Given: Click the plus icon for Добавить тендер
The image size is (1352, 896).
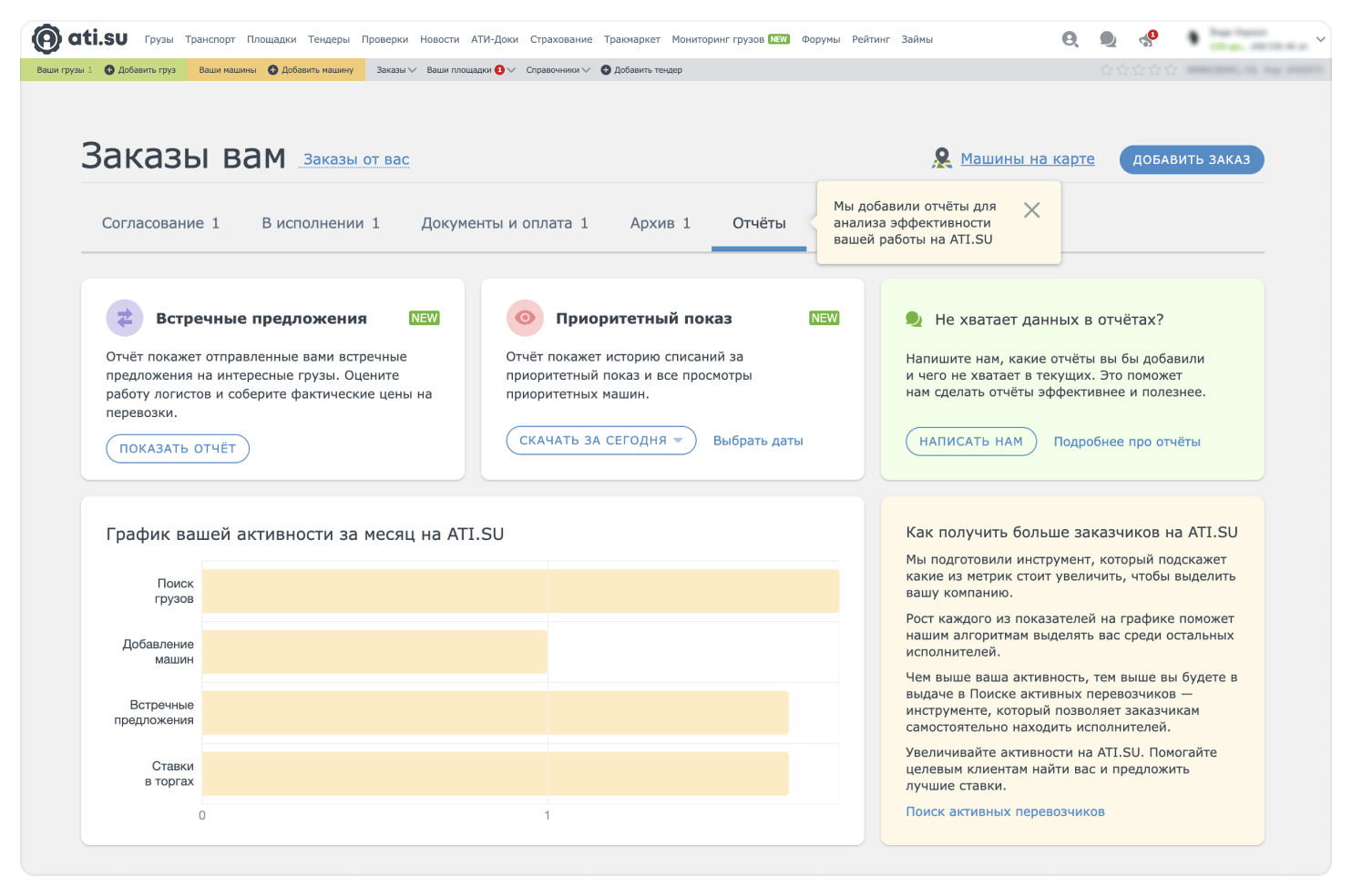Looking at the screenshot, I should [x=606, y=70].
